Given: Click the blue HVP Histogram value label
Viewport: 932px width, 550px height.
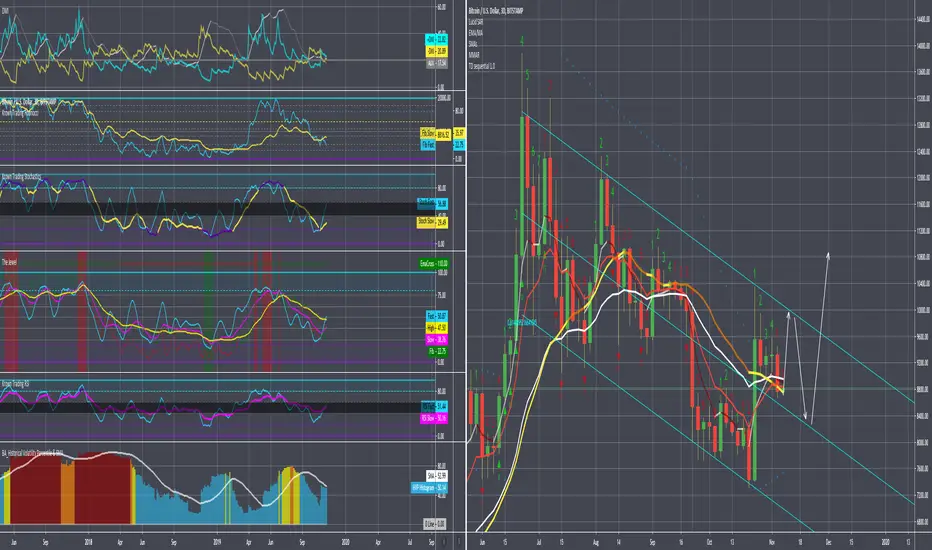Looking at the screenshot, I should [x=429, y=488].
